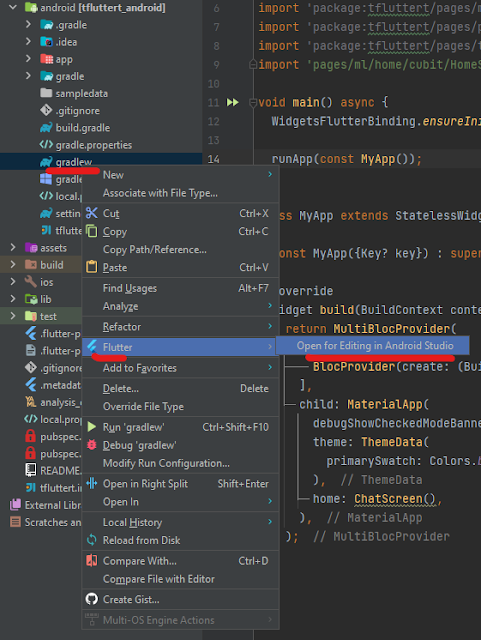Click the Cut scissors icon
Screen dimensions: 481x640
point(92,213)
